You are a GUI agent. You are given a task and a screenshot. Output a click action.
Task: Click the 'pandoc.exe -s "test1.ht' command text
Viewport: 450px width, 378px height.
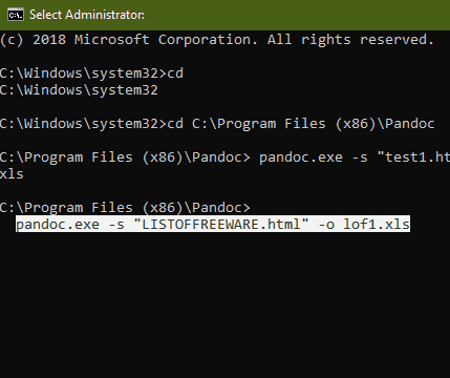point(354,157)
